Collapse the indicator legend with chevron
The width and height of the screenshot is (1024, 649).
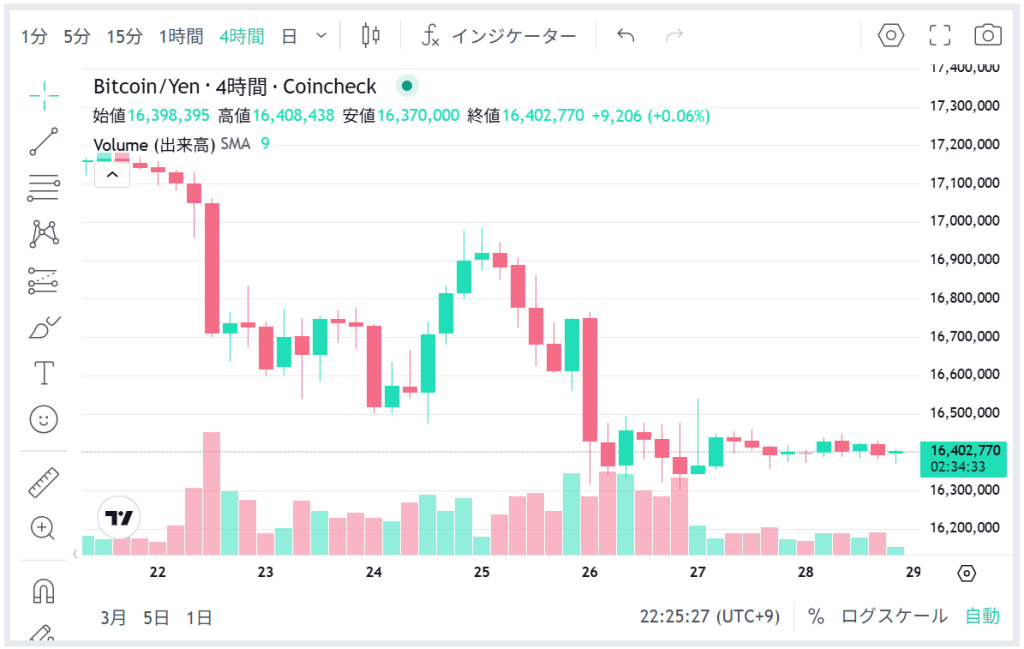coord(112,175)
